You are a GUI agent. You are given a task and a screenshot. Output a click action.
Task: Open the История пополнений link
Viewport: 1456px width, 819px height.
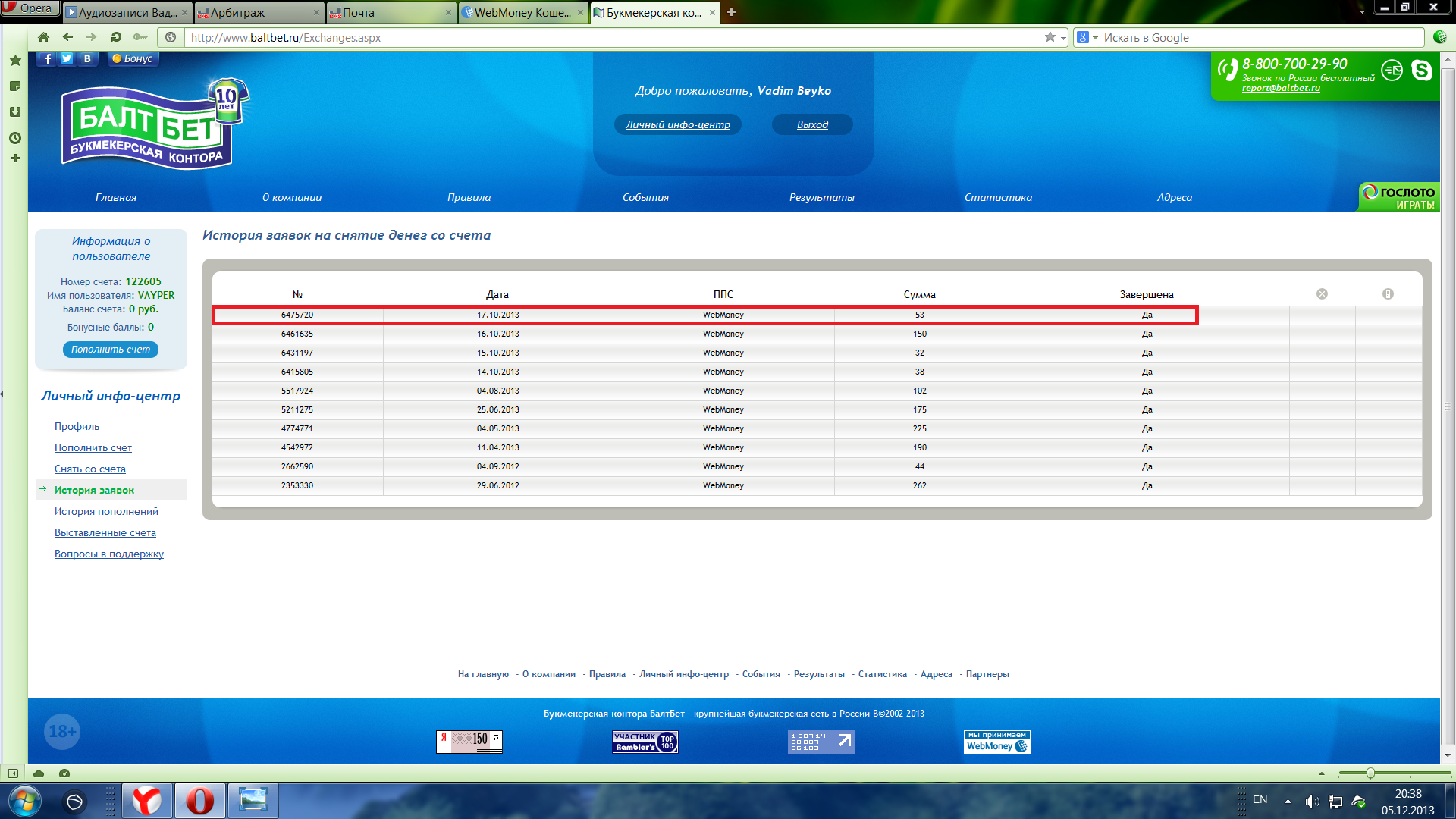[x=106, y=511]
